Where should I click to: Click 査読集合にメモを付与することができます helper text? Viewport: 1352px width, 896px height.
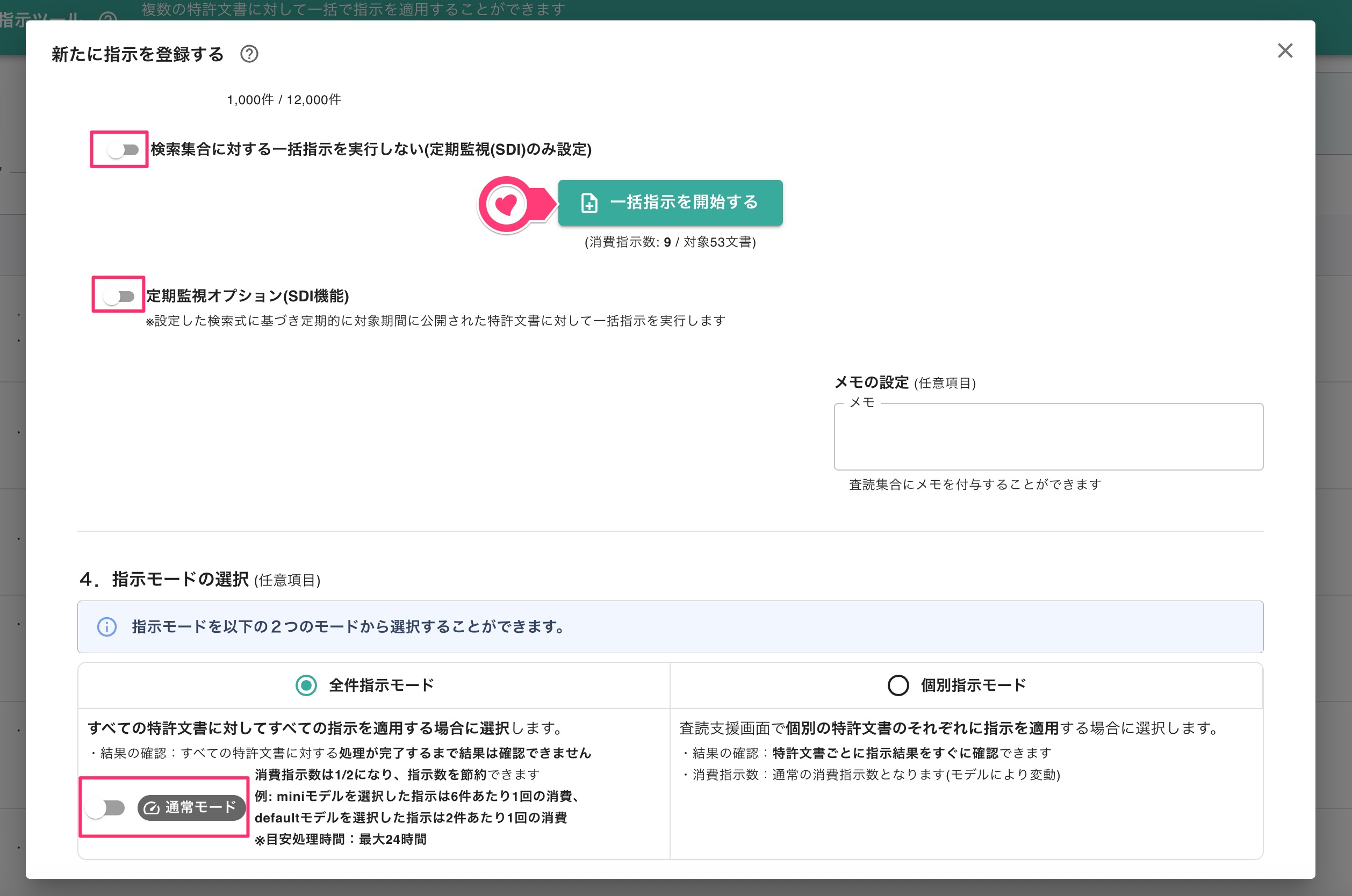pos(975,485)
